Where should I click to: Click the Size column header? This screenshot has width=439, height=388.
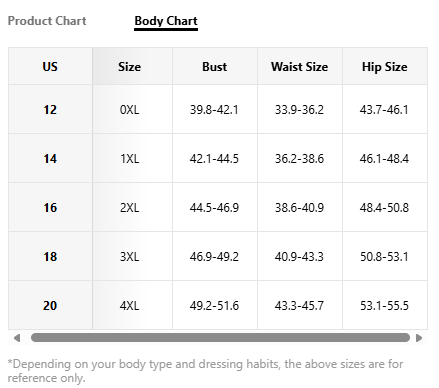point(132,66)
